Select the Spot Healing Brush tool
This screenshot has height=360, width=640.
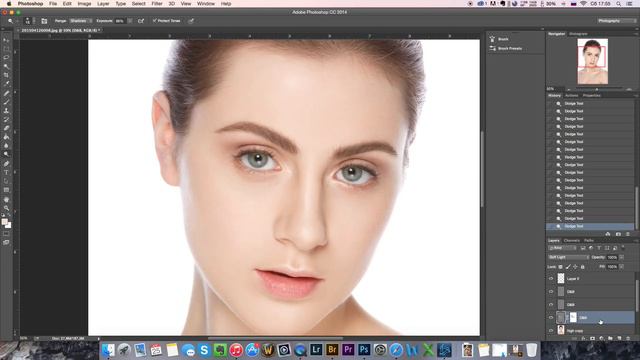pyautogui.click(x=6, y=93)
